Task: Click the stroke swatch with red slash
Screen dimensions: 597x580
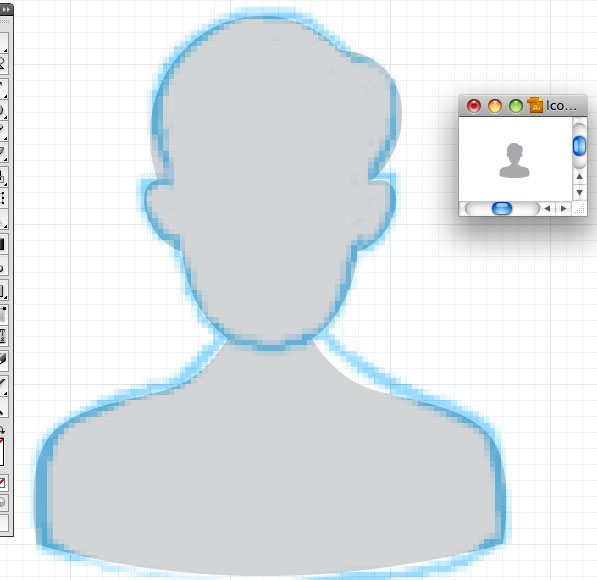Action: (x=2, y=452)
